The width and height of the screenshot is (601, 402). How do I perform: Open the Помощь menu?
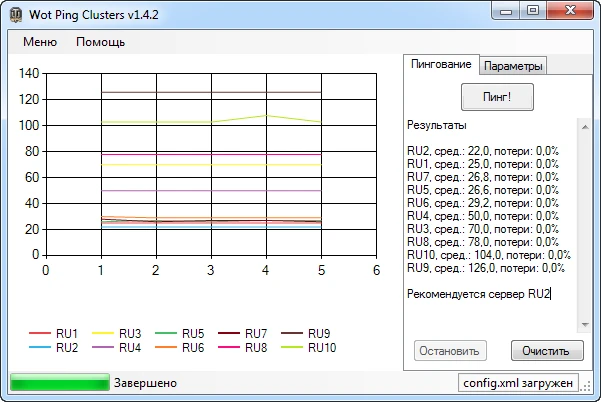coord(101,42)
